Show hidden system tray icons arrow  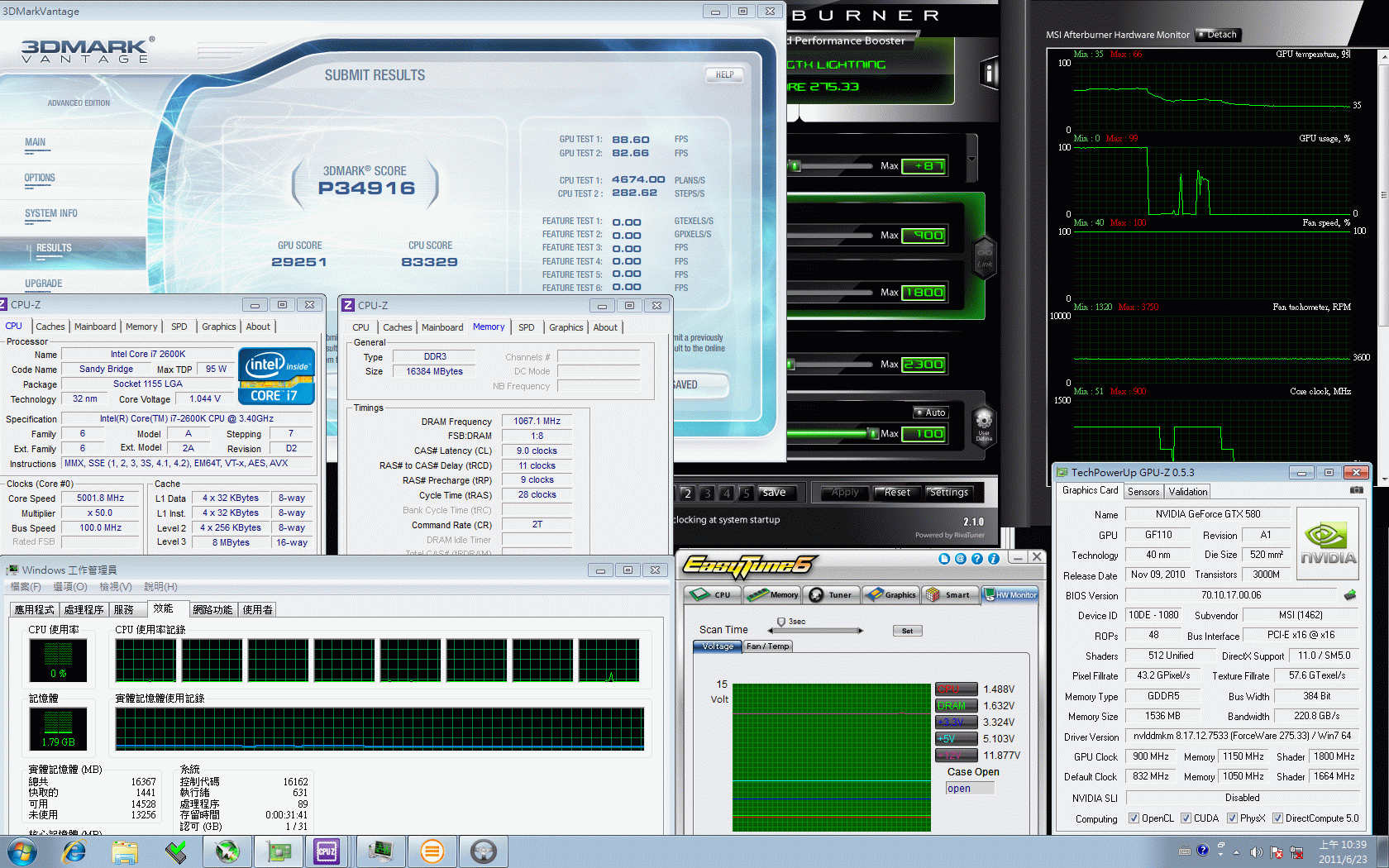click(x=1237, y=852)
